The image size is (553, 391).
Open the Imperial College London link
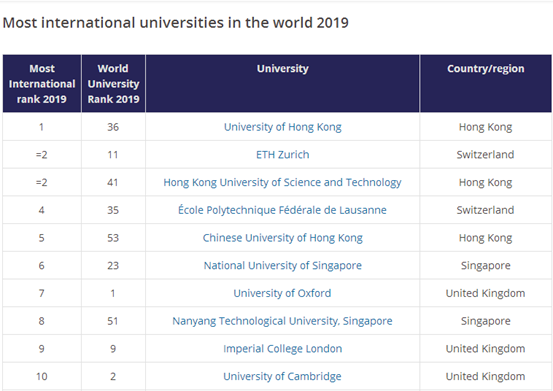pos(282,349)
